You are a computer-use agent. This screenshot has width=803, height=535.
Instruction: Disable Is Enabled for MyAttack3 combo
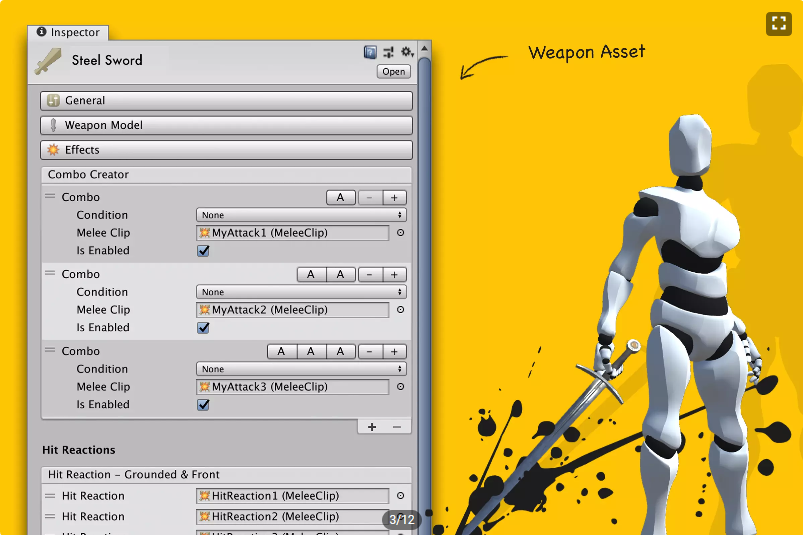203,404
